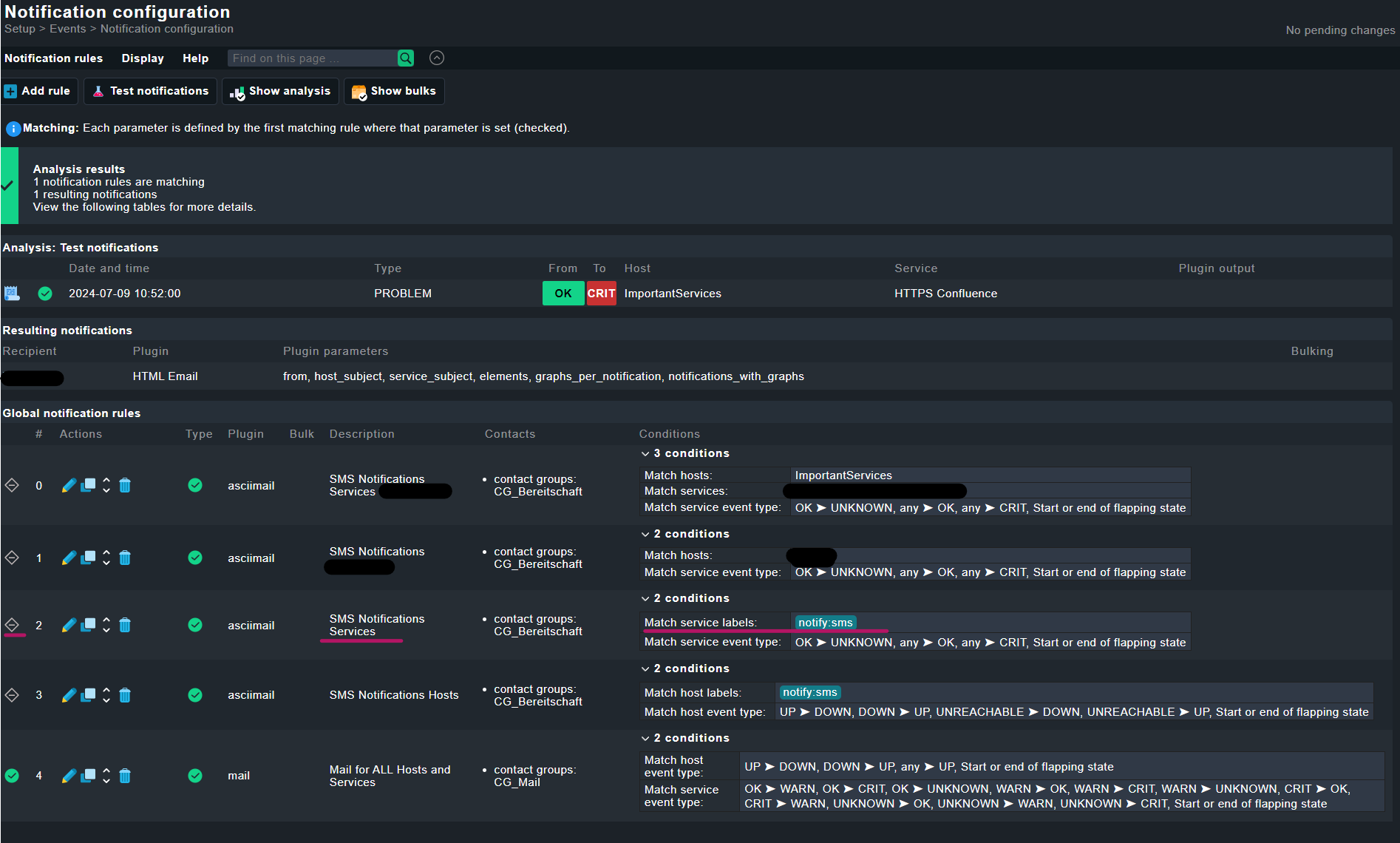Clone rule 1 using the copy icon
1400x843 pixels.
[87, 558]
